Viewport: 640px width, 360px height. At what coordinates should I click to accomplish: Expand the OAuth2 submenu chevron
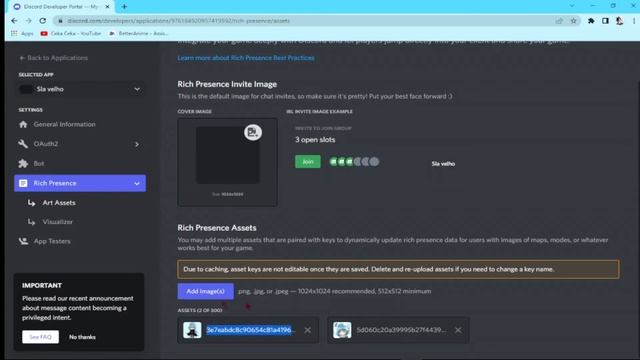point(137,144)
